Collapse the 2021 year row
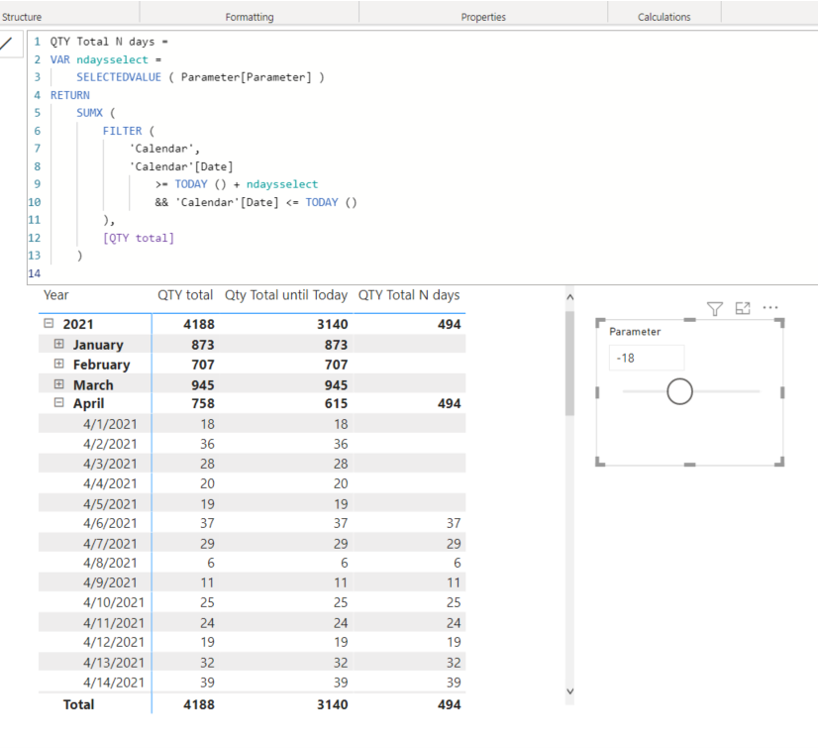The height and width of the screenshot is (748, 818). tap(49, 323)
